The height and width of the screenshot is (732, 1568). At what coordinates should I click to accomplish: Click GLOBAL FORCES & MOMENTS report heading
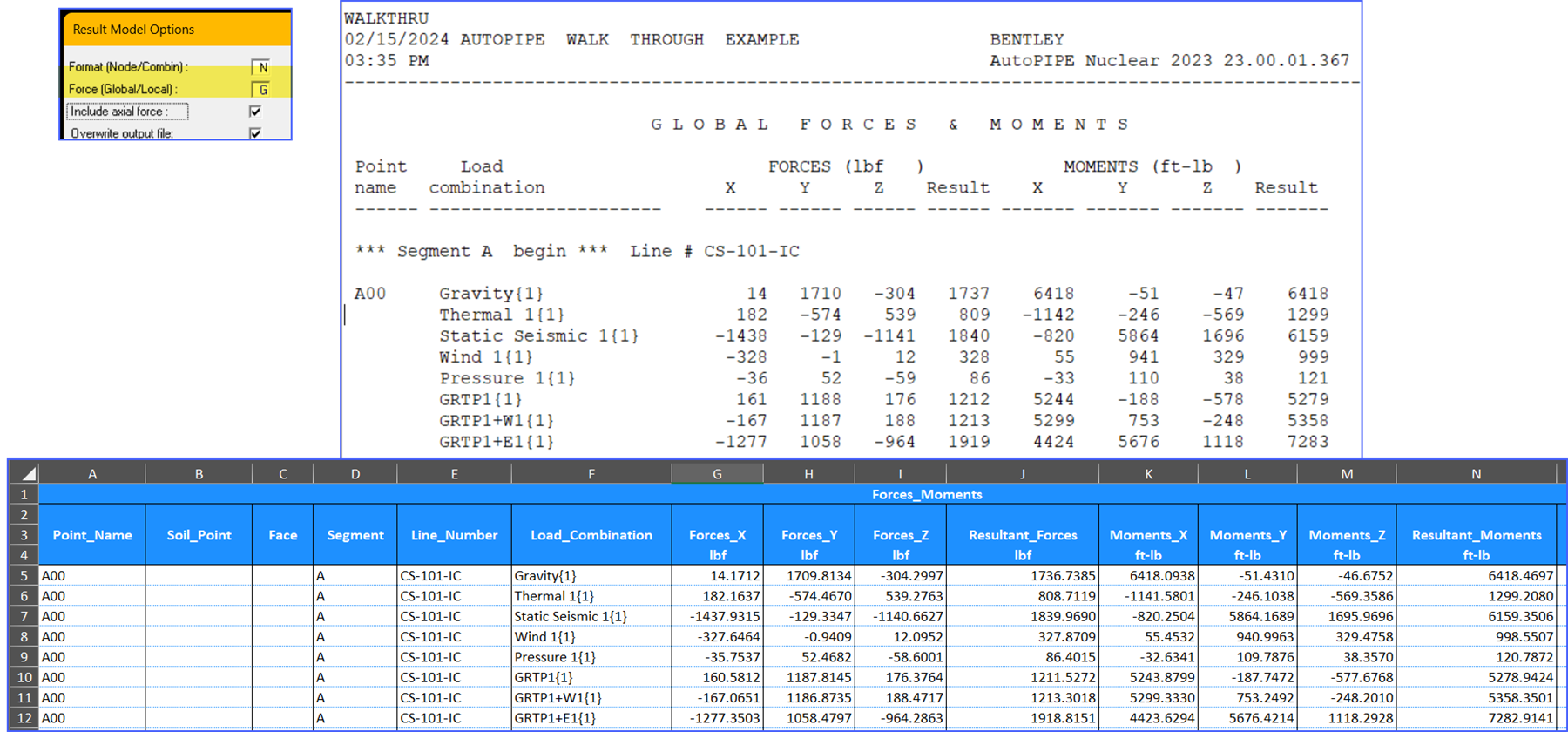(x=890, y=125)
